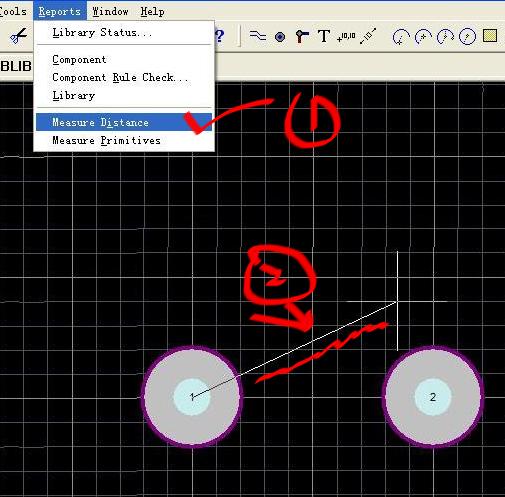Select the Place Full Circle tool
Viewport: 505px width, 497px height.
click(467, 37)
